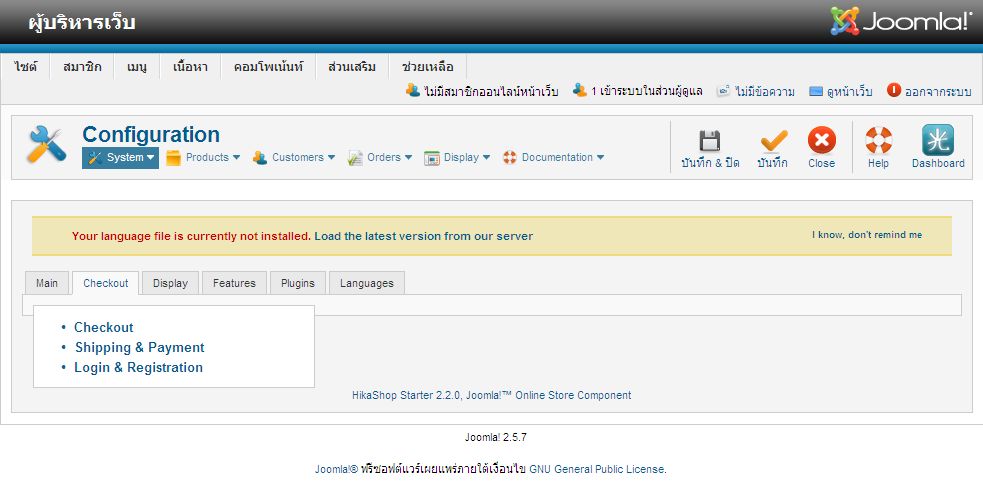The height and width of the screenshot is (500, 983).
Task: Jump to Login & Registration section
Action: (139, 367)
